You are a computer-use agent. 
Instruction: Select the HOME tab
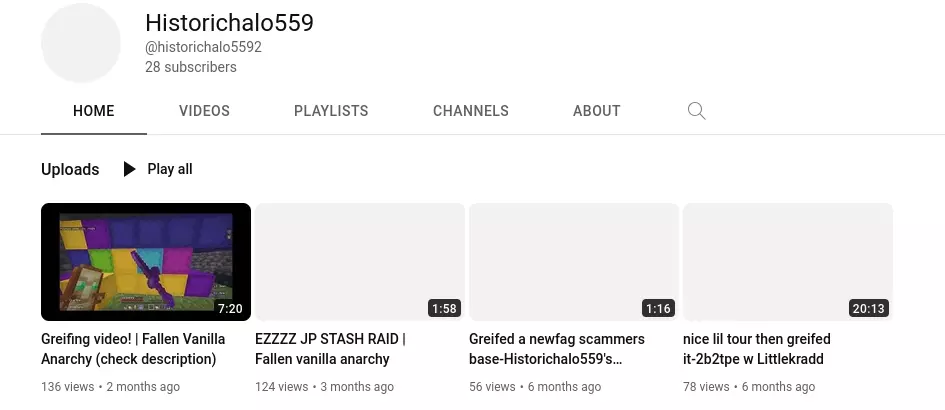pos(93,111)
